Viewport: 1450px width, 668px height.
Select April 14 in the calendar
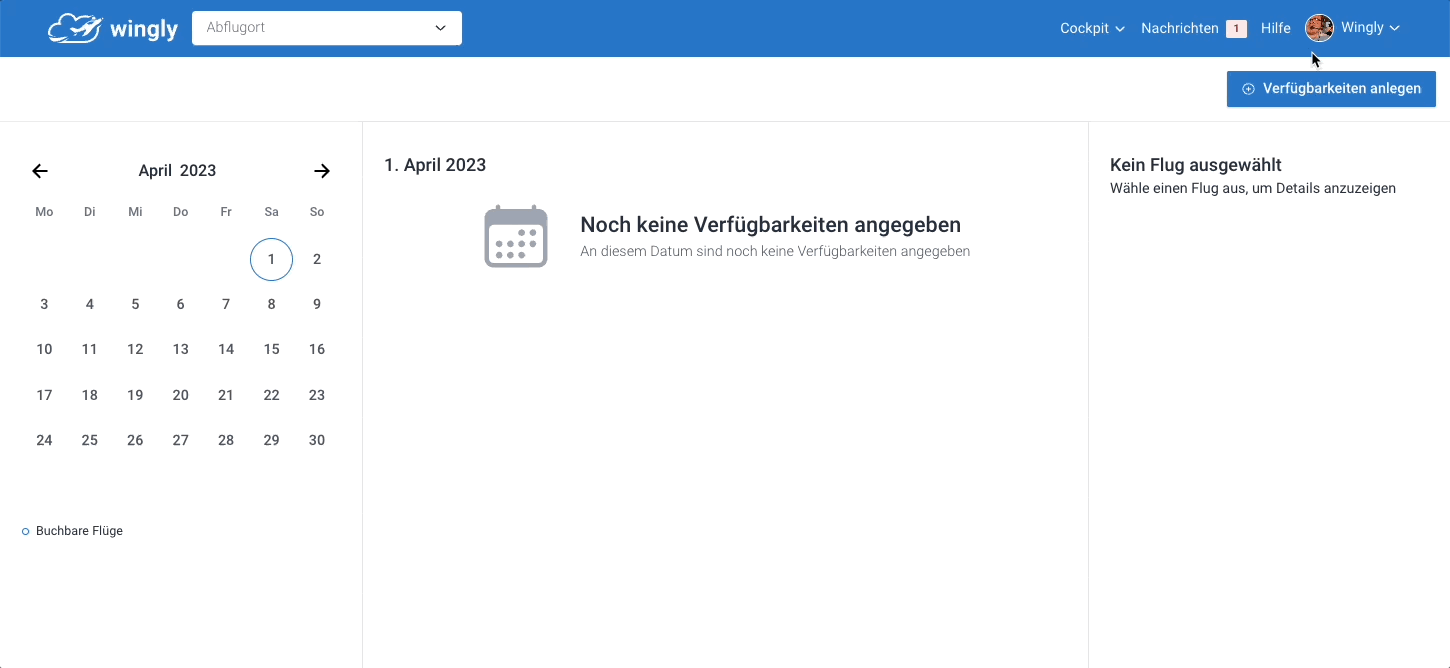click(226, 349)
